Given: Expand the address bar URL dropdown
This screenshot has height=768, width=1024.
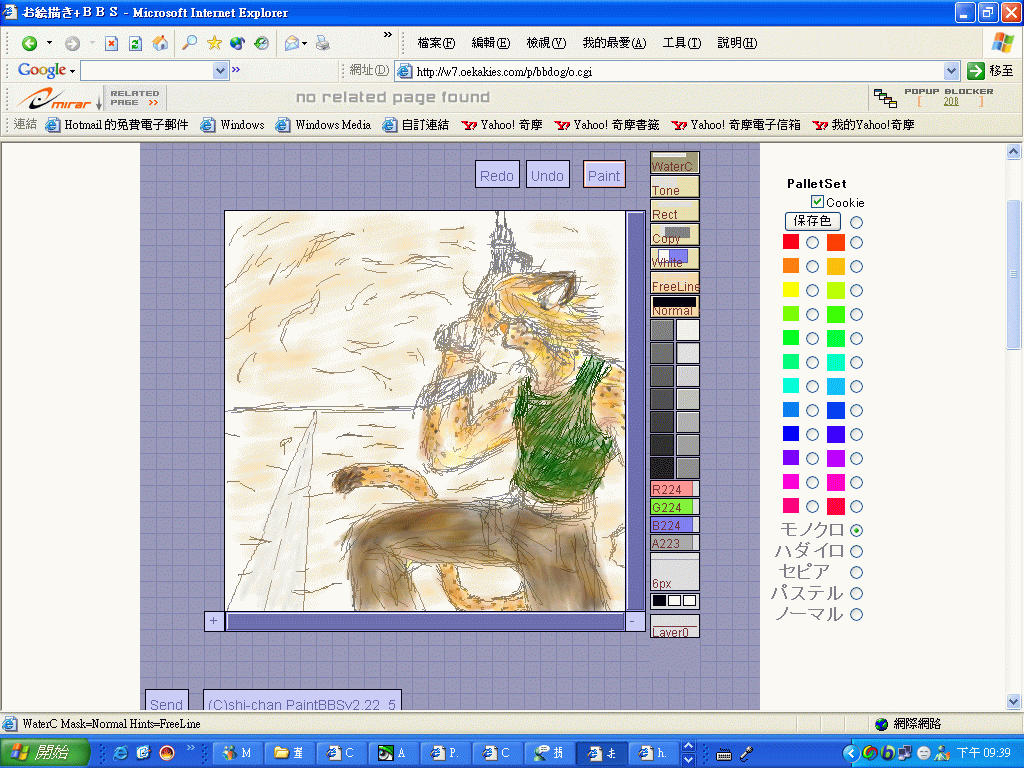Looking at the screenshot, I should tap(951, 71).
